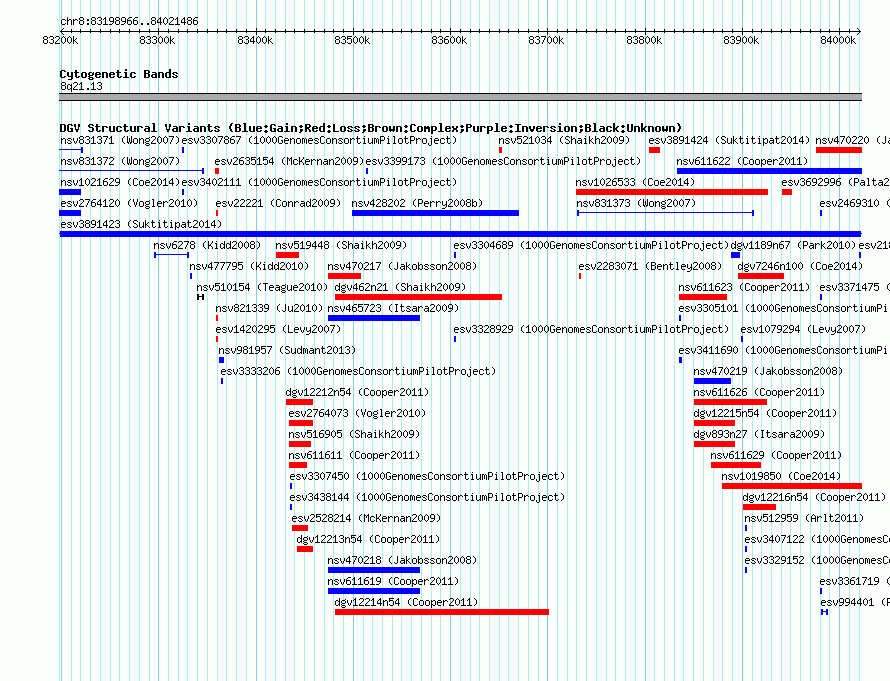Click the nsv1021629 (Coe2014) label
This screenshot has height=681, width=890.
(120, 182)
